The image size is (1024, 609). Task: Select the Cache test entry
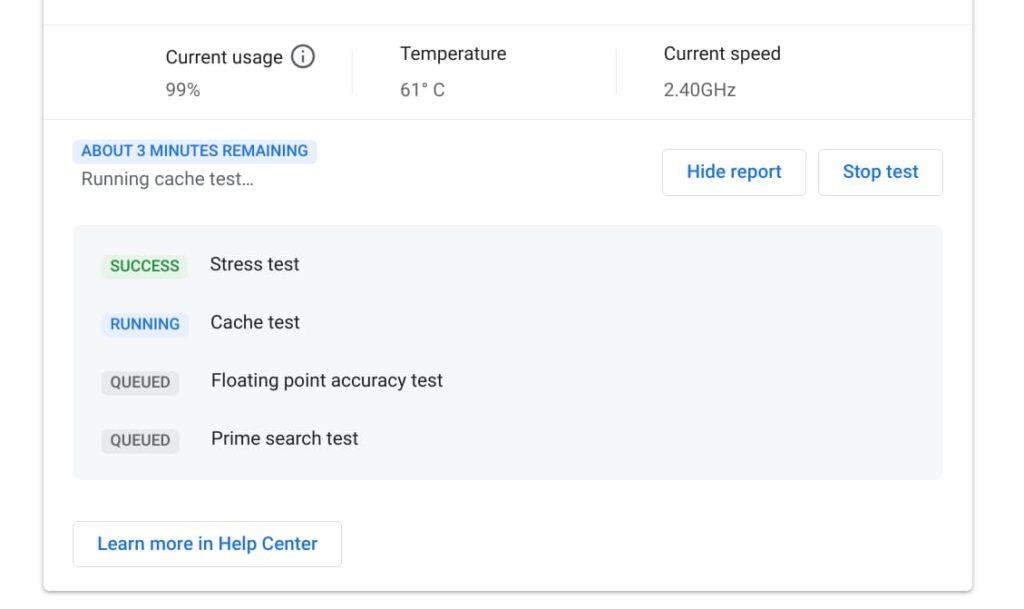coord(255,322)
